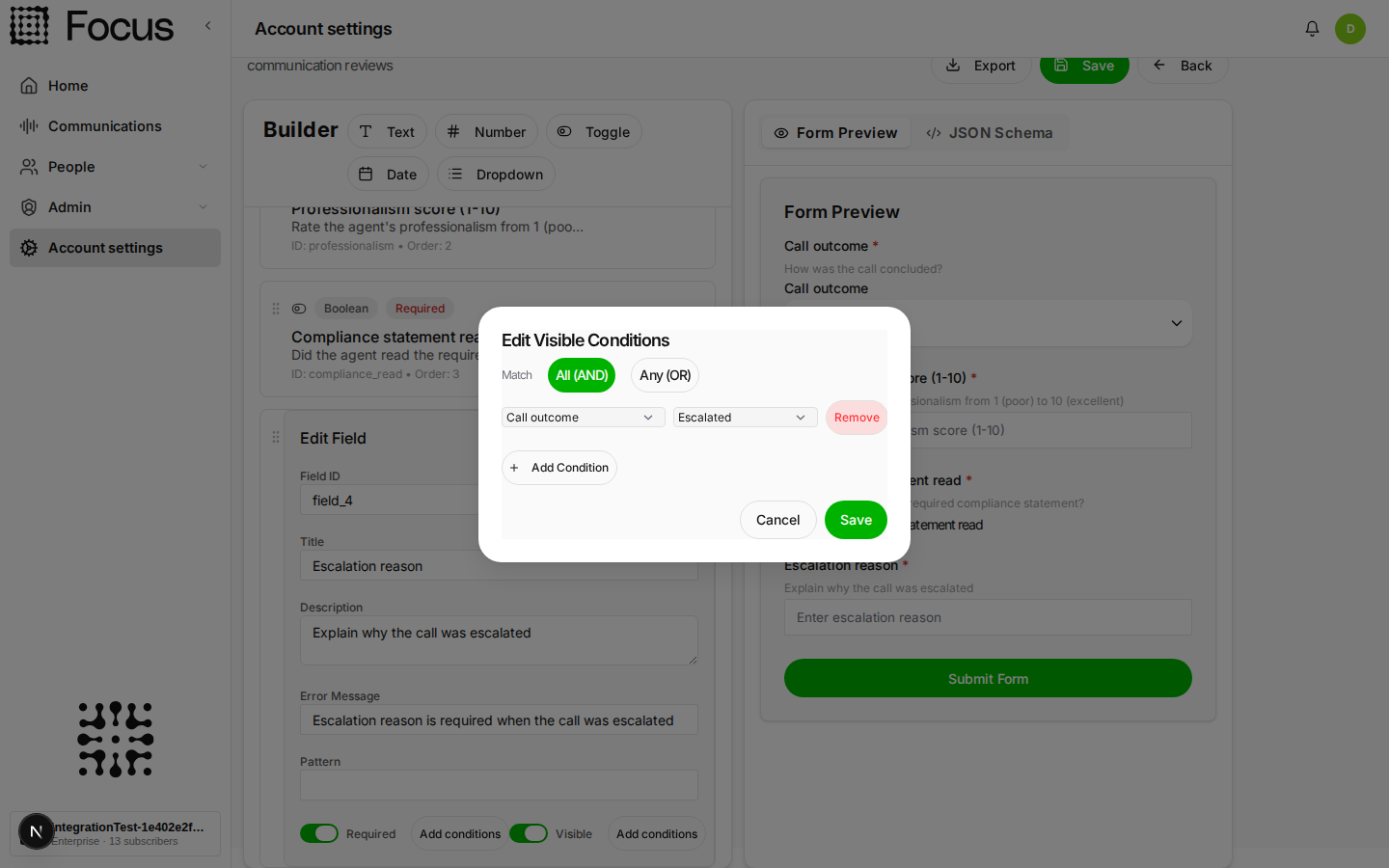Toggle the Required switch
The image size is (1389, 868).
click(x=319, y=833)
